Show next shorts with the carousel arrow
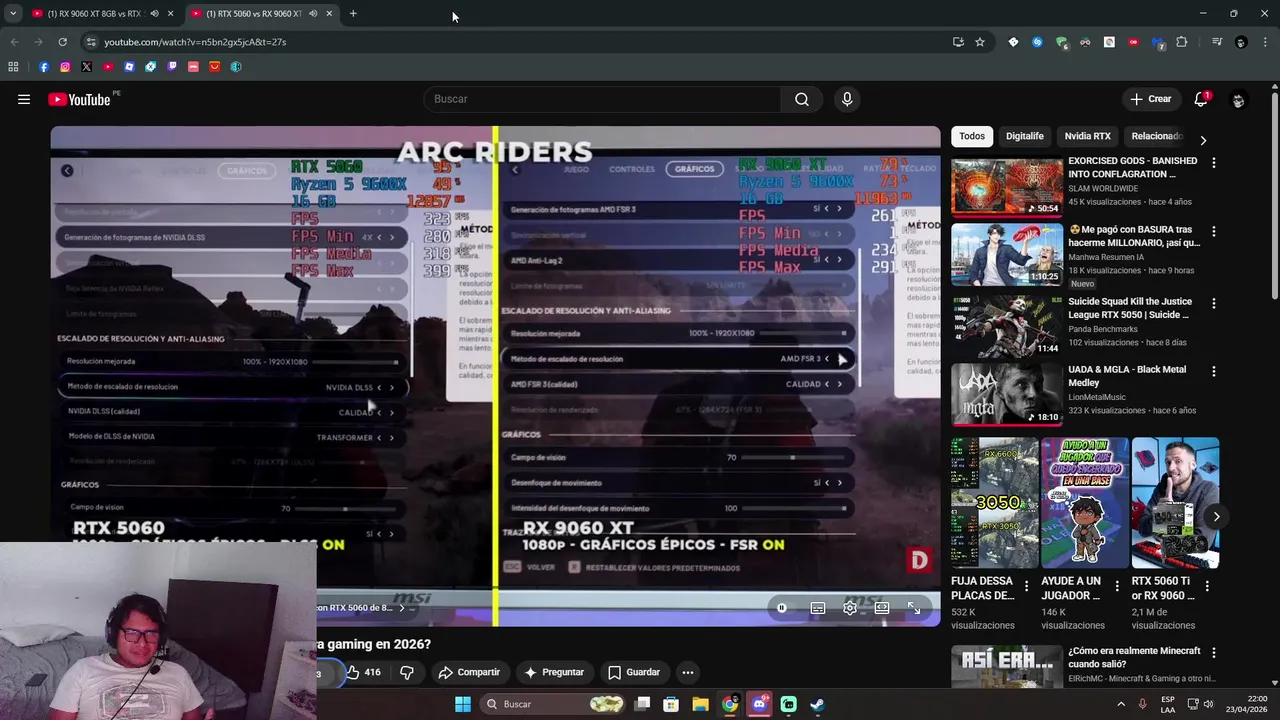1280x720 pixels. [x=1216, y=517]
